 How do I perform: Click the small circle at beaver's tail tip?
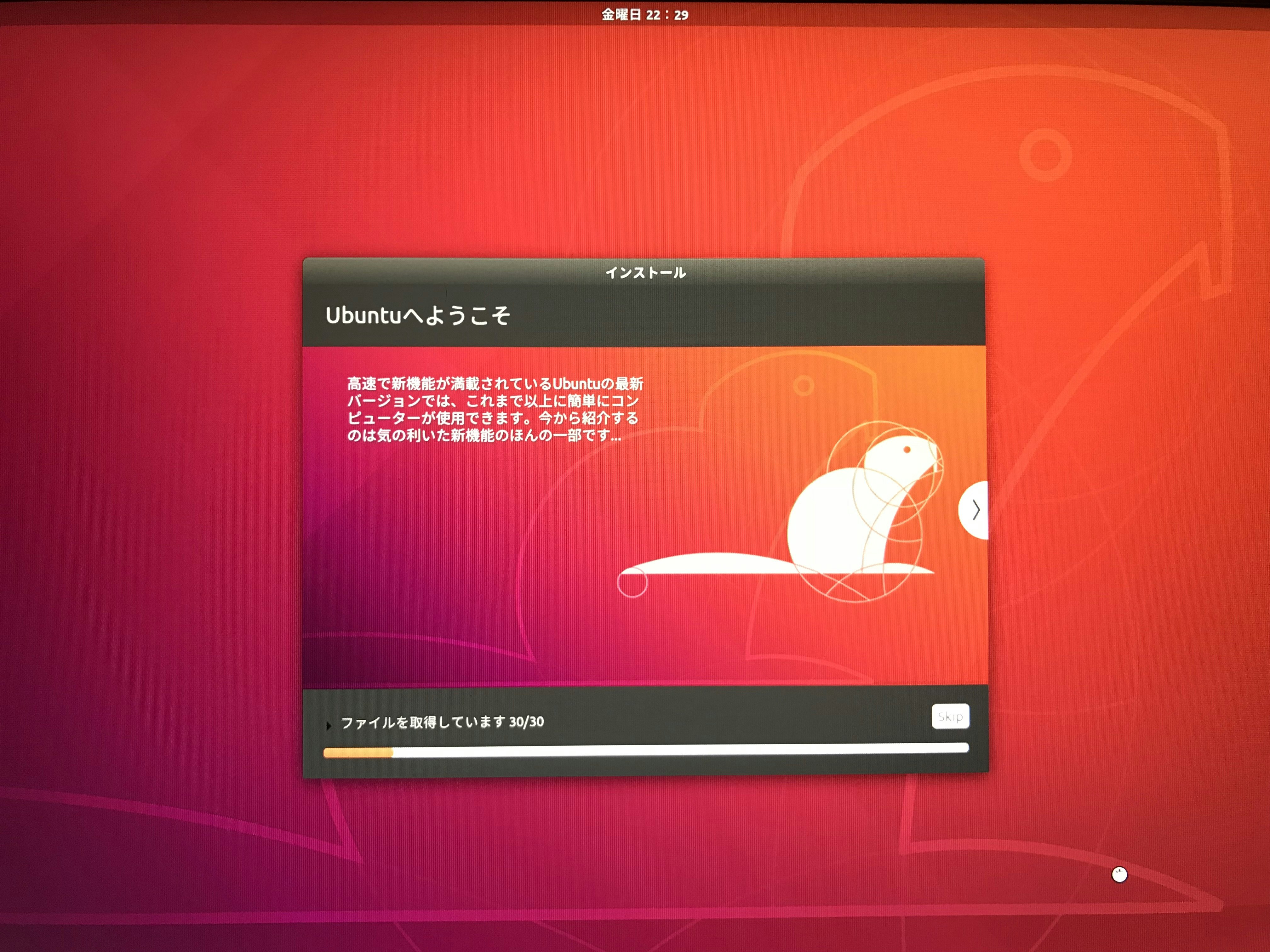pyautogui.click(x=632, y=583)
